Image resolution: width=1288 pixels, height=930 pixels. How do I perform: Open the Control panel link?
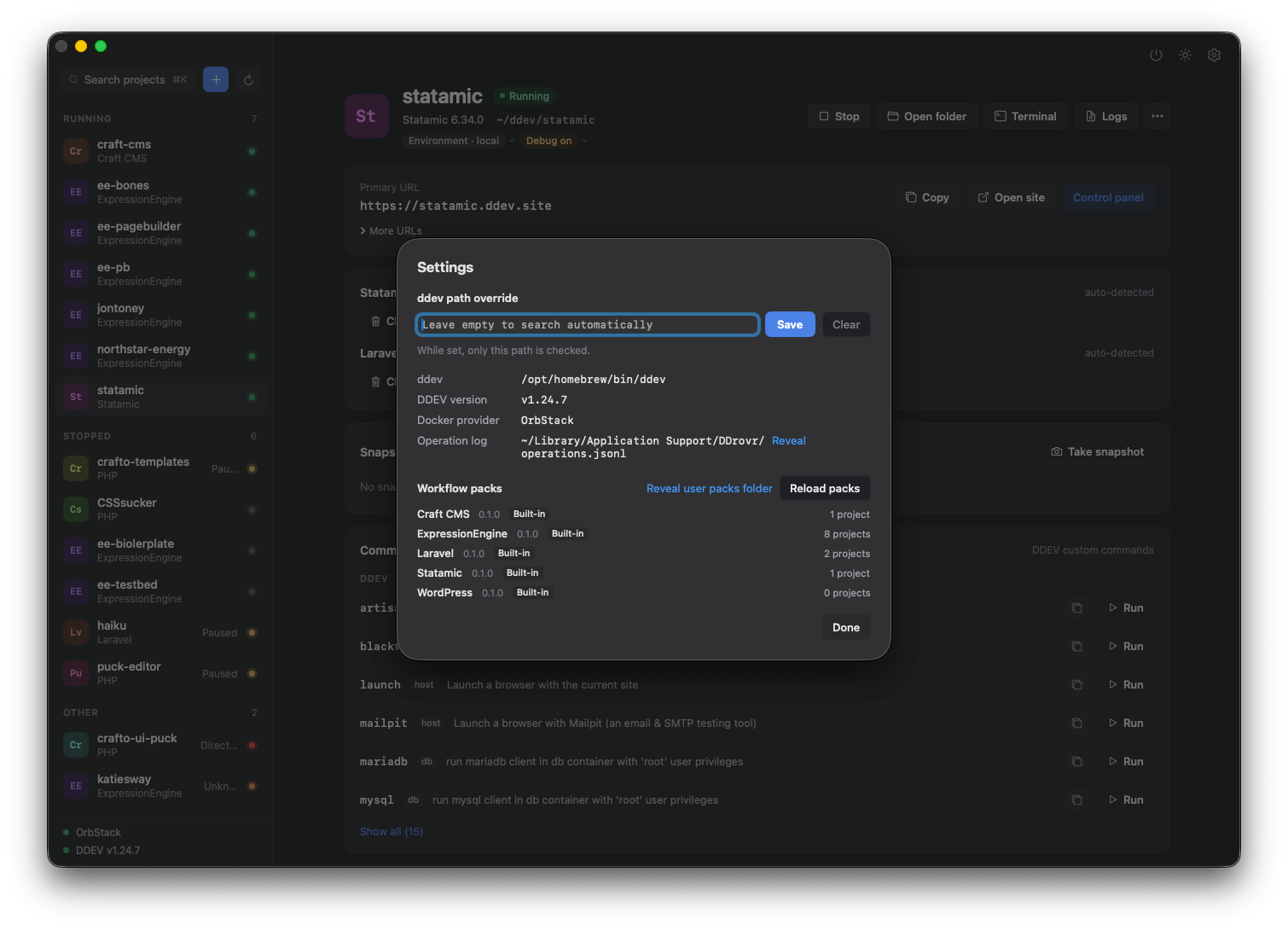[1108, 197]
